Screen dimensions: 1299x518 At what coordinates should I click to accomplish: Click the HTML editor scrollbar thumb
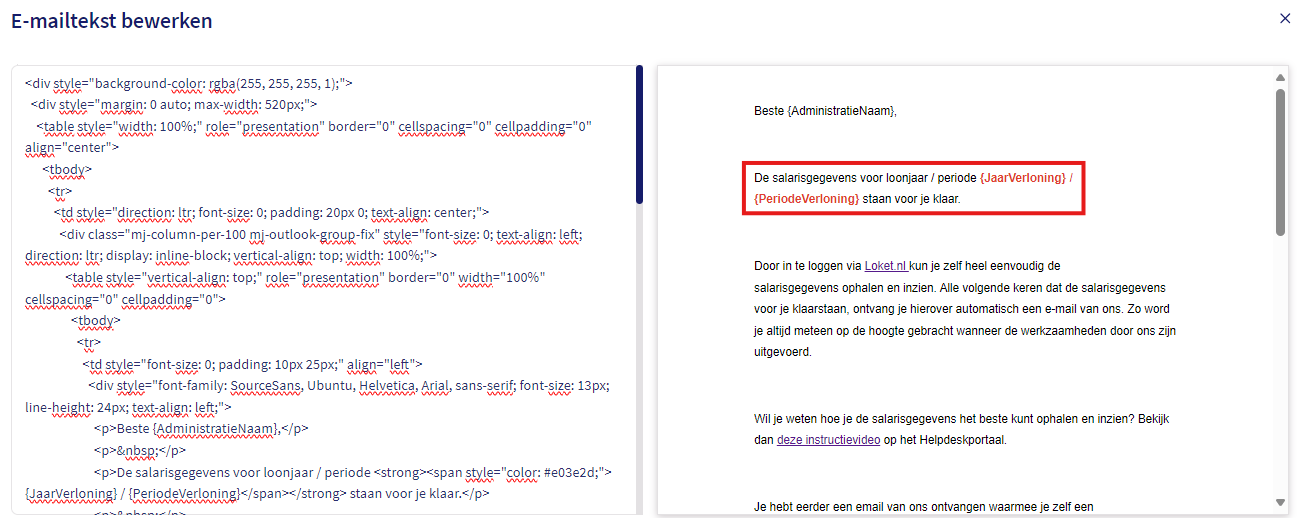point(639,135)
